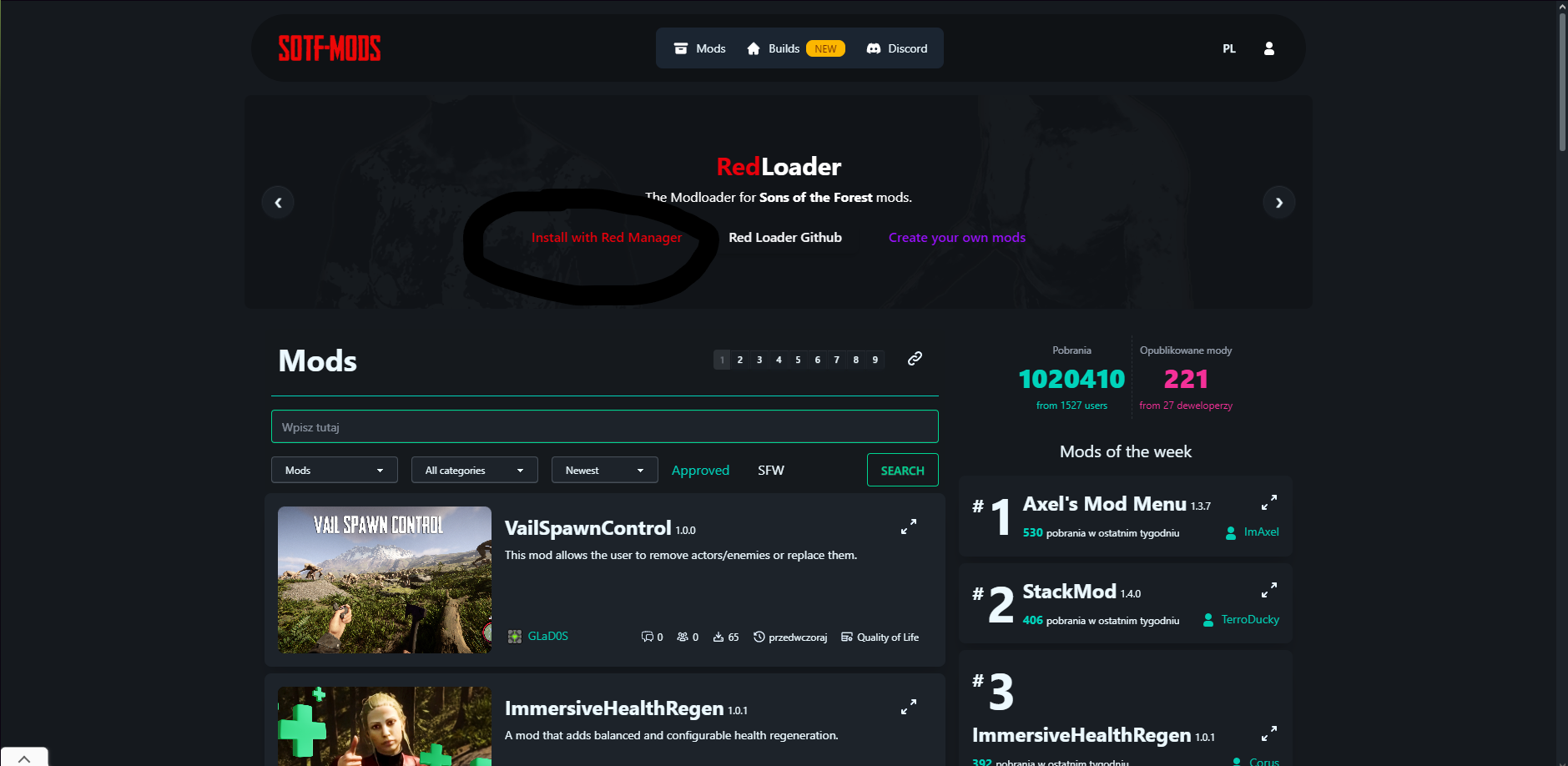Go to mods page 5

coord(798,360)
